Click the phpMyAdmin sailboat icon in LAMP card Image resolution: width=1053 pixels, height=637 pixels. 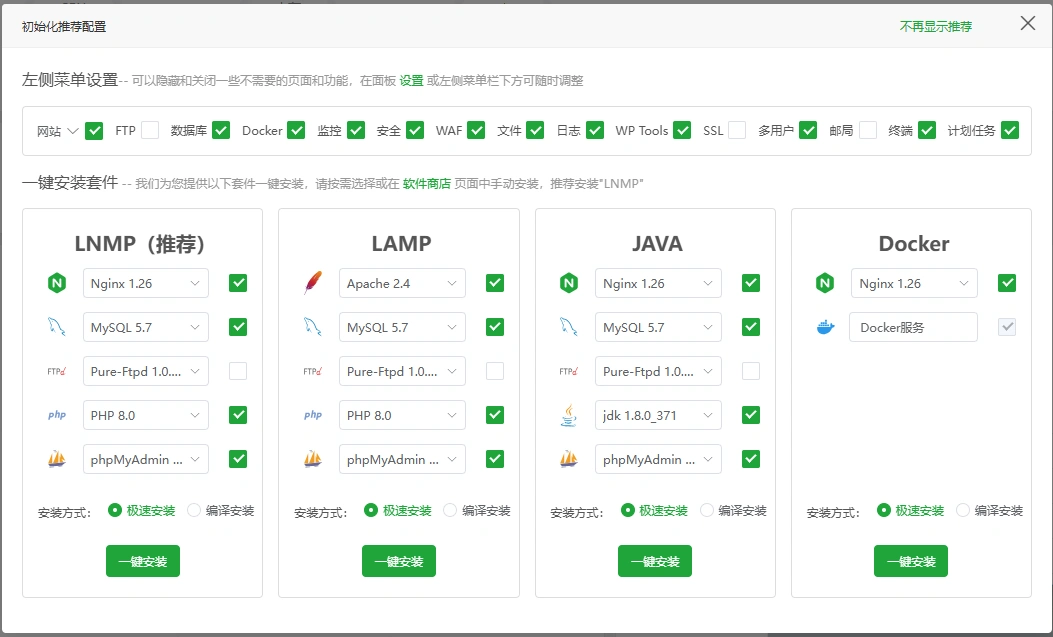313,459
